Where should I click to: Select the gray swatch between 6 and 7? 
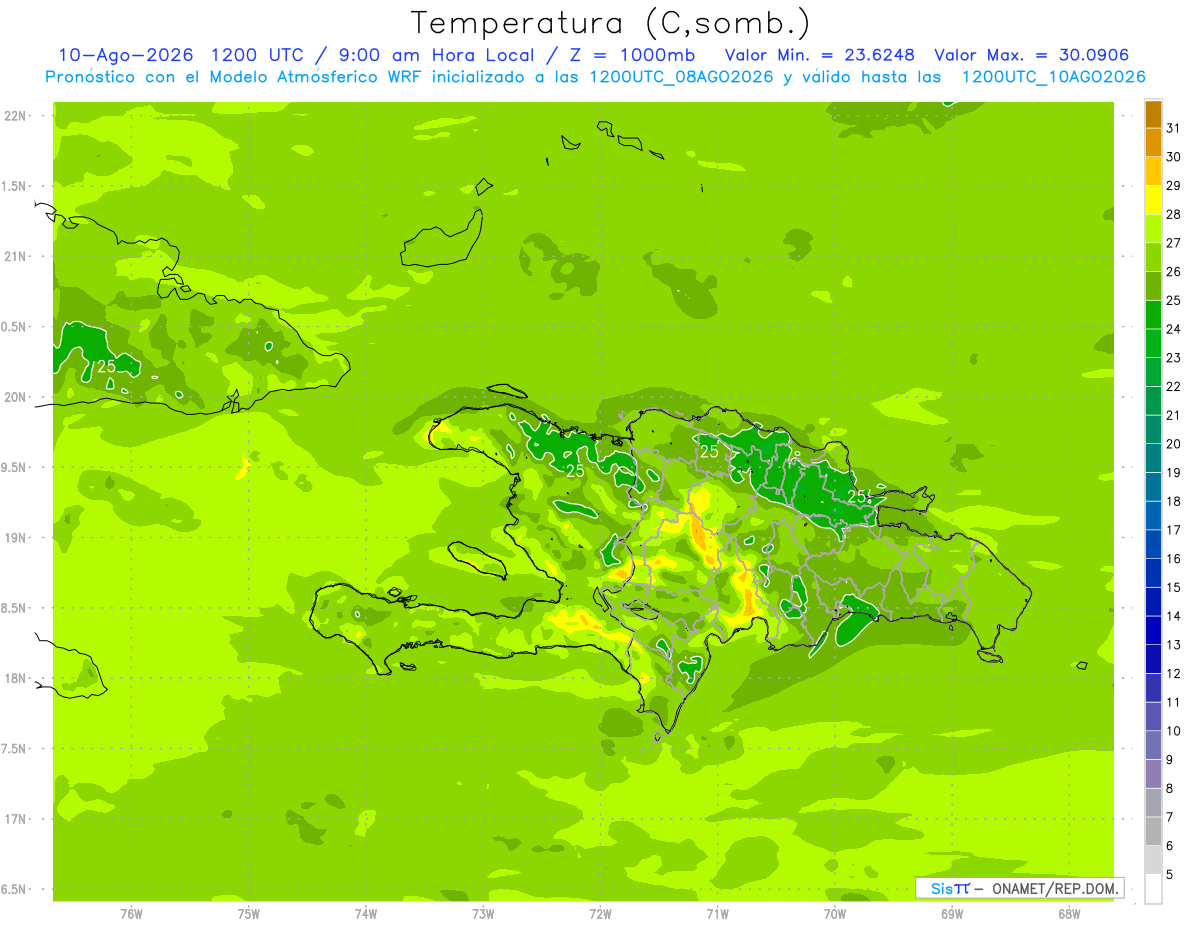1153,831
